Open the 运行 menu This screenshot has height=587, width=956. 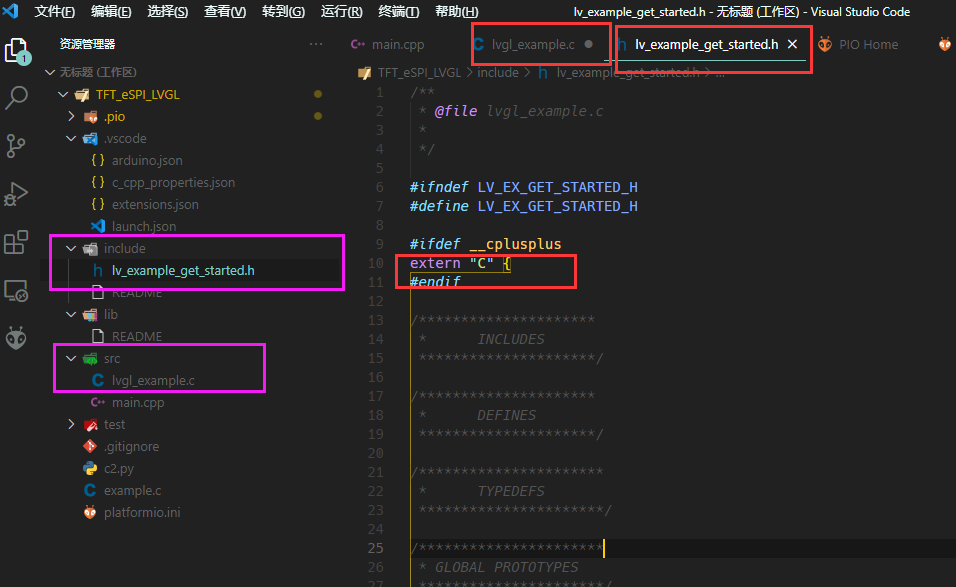pyautogui.click(x=341, y=11)
